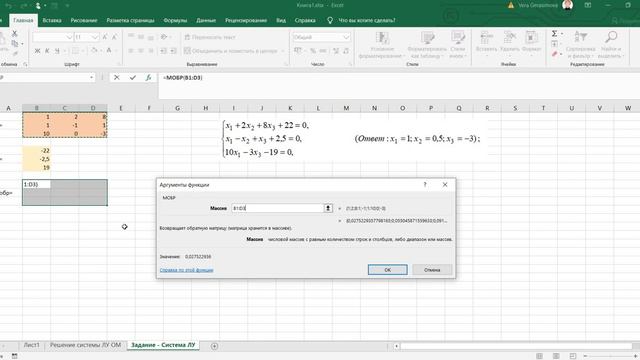Confirm formula with checkmark icon
Viewport: 640px width, 360px height.
133,78
